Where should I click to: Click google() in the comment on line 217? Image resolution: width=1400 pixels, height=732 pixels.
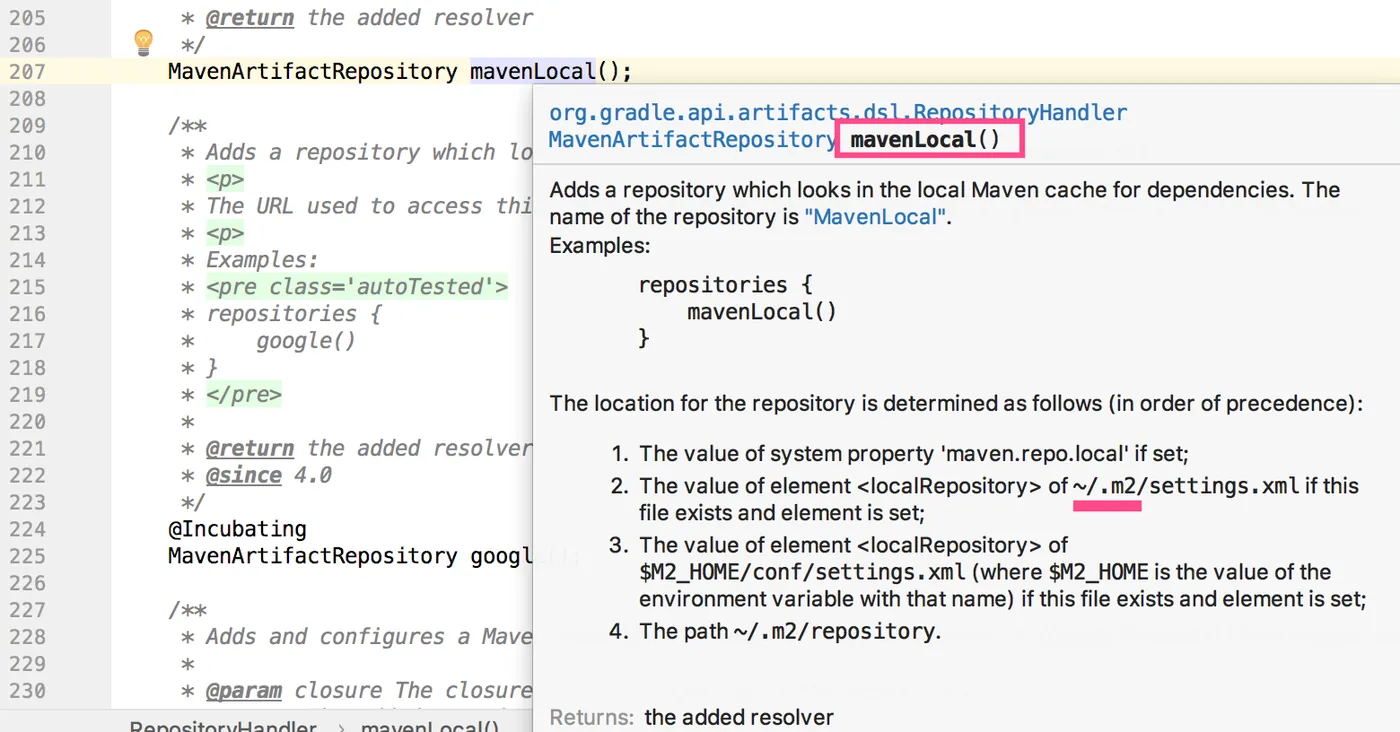306,341
